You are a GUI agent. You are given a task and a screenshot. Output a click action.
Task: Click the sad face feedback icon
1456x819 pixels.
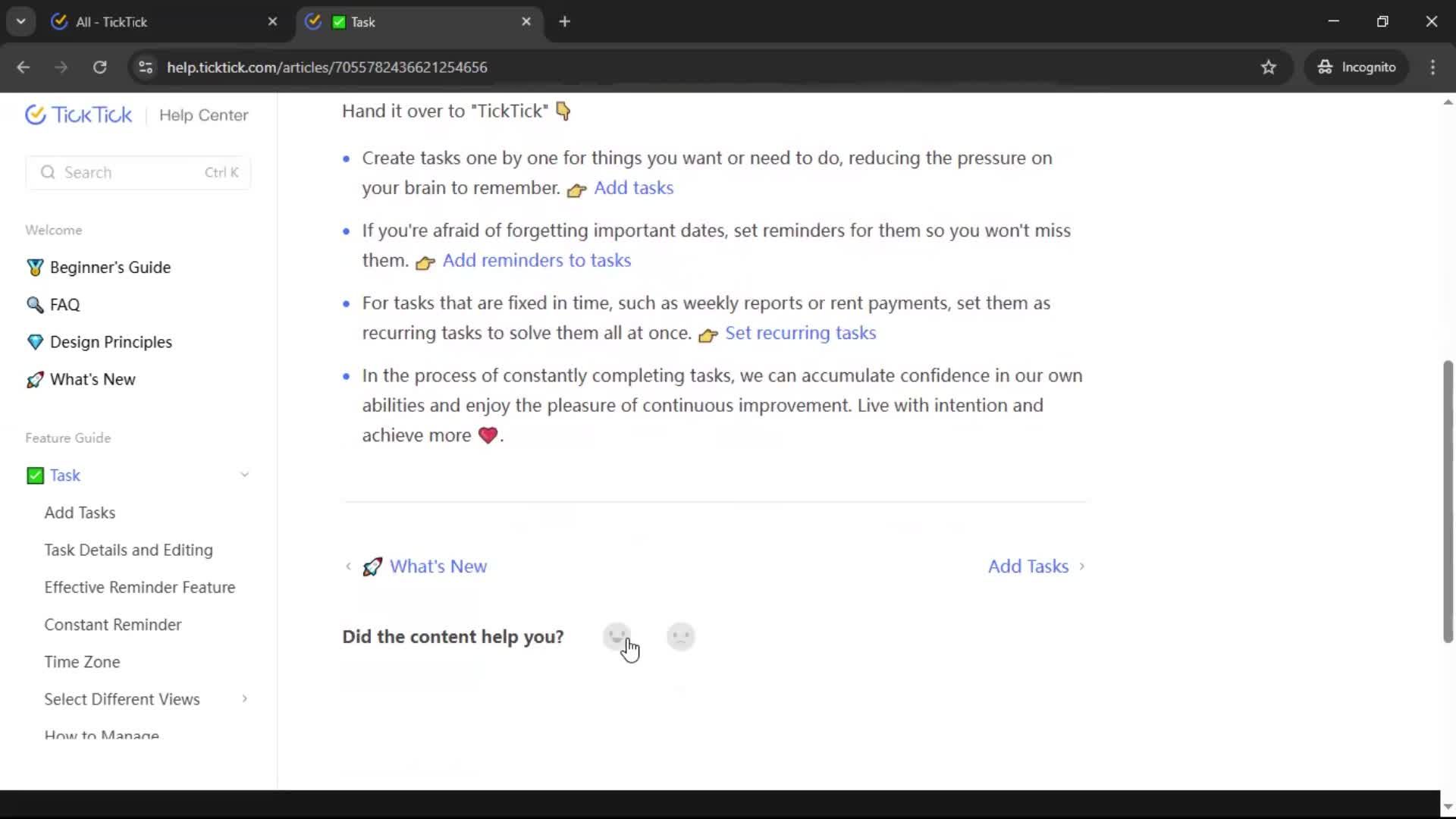(x=680, y=636)
